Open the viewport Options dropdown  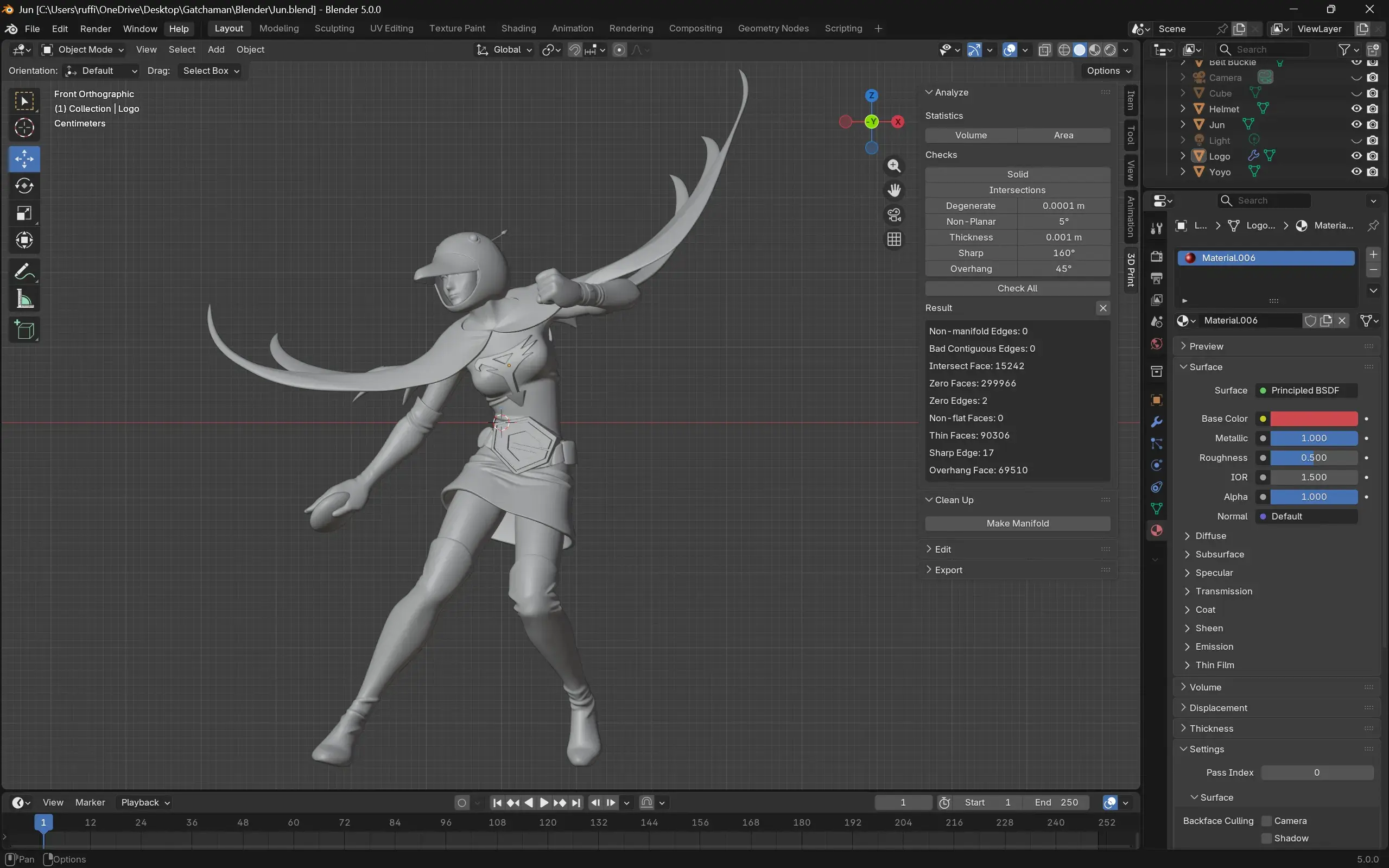pyautogui.click(x=1108, y=71)
